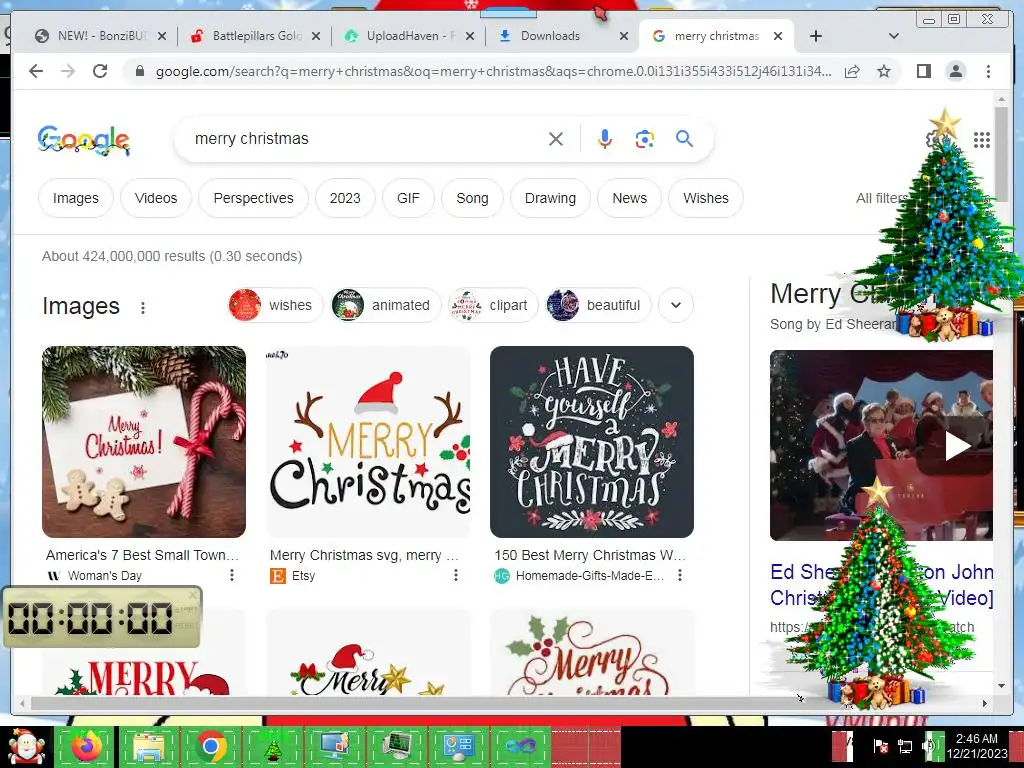Go back to the previous page
This screenshot has height=768, width=1024.
(x=36, y=71)
